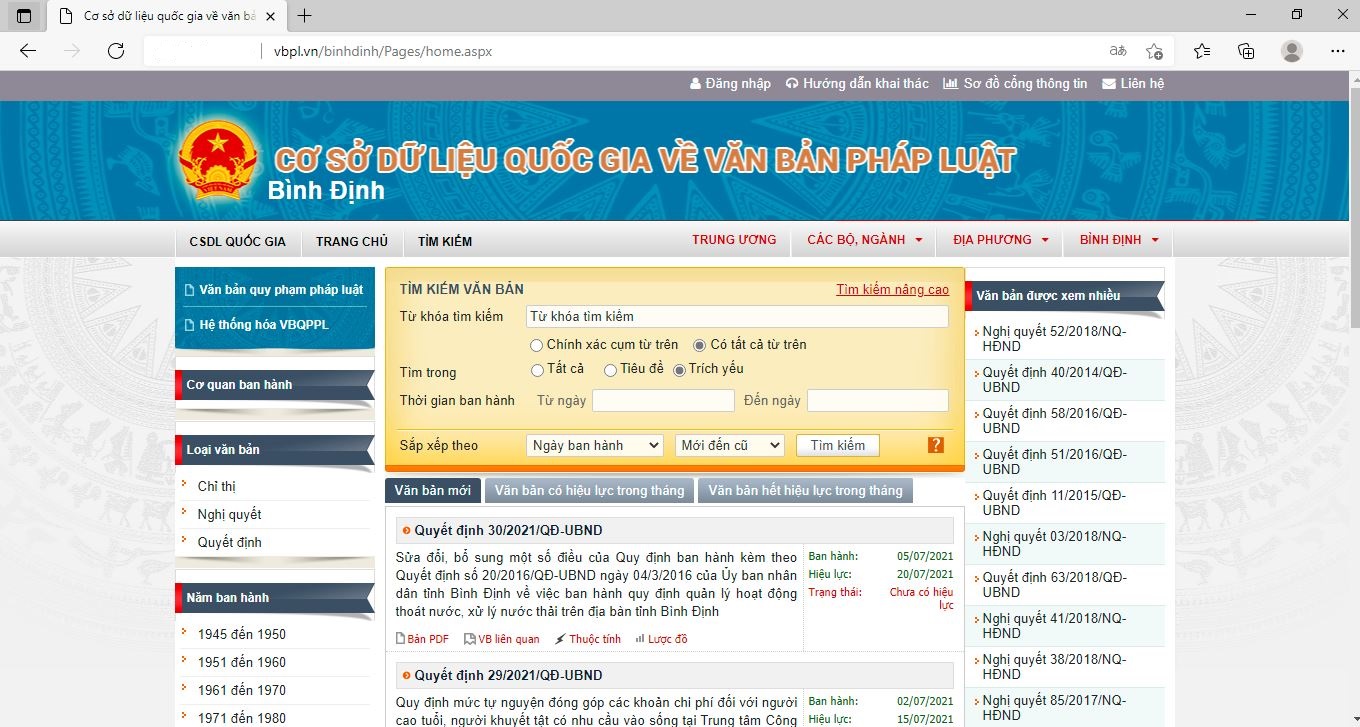Open Quyết định 40/2014/QĐ-UBND link
Image resolution: width=1360 pixels, height=727 pixels.
[x=1054, y=380]
